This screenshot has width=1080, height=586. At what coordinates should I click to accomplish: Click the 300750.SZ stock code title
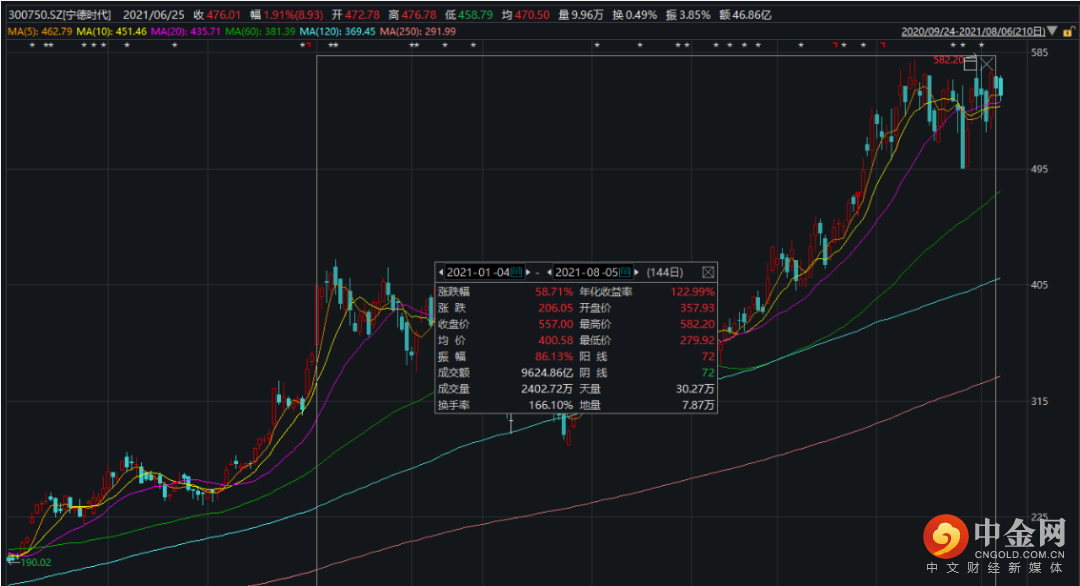[x=60, y=16]
